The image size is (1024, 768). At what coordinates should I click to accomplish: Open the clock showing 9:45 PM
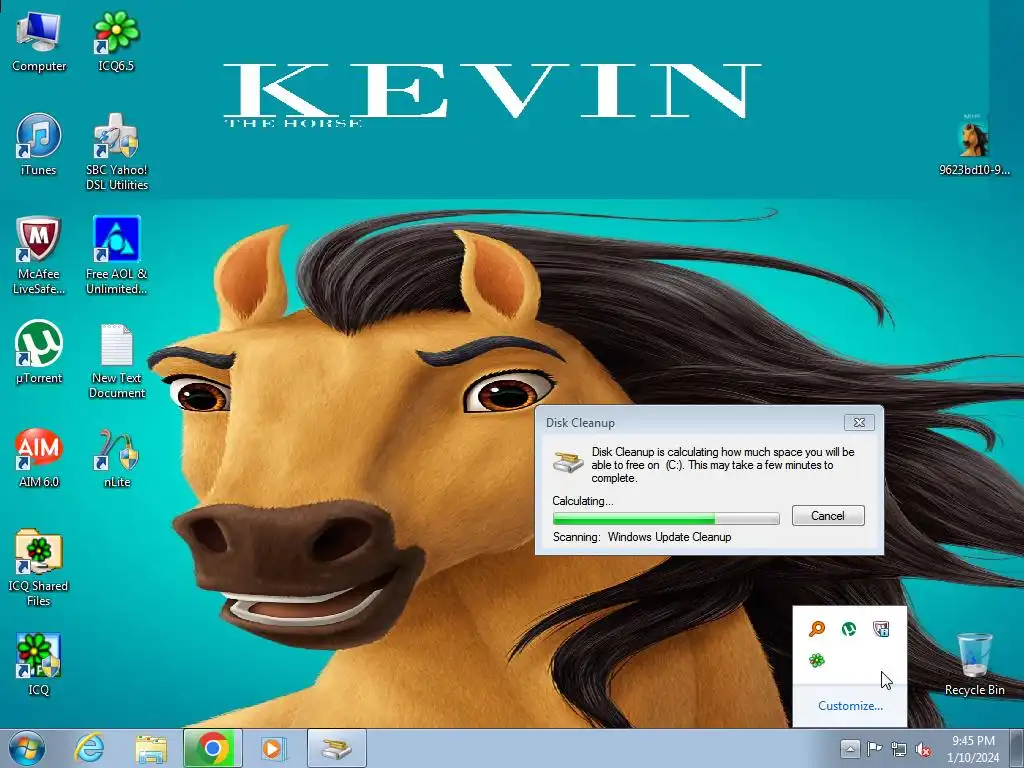[973, 749]
